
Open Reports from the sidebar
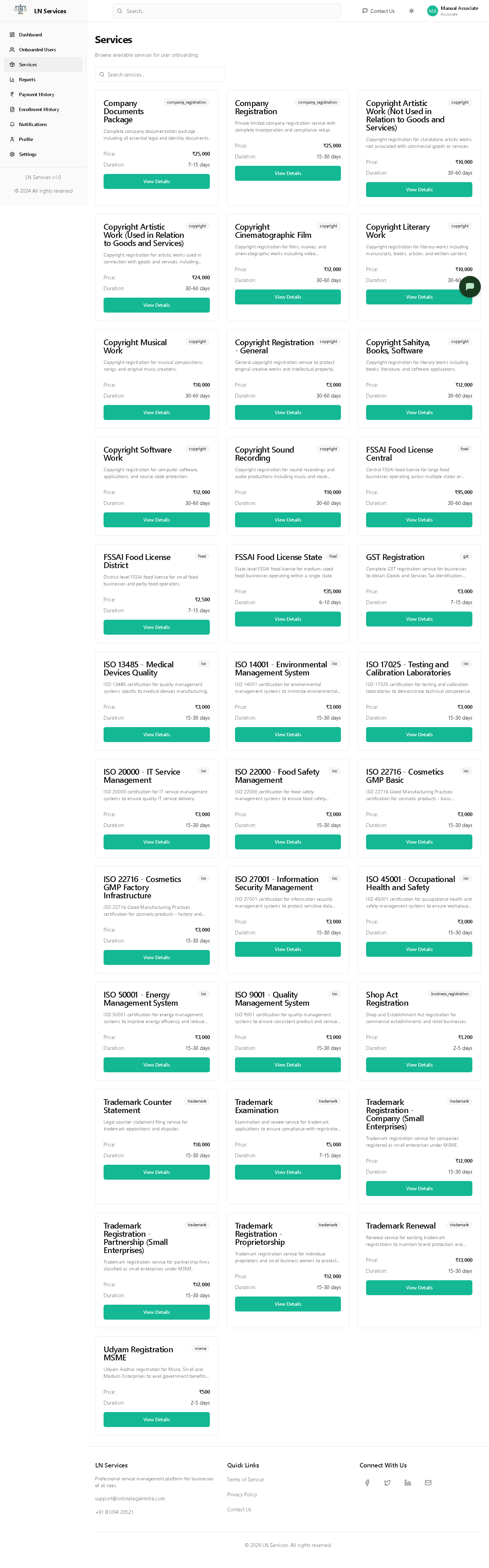pyautogui.click(x=43, y=80)
